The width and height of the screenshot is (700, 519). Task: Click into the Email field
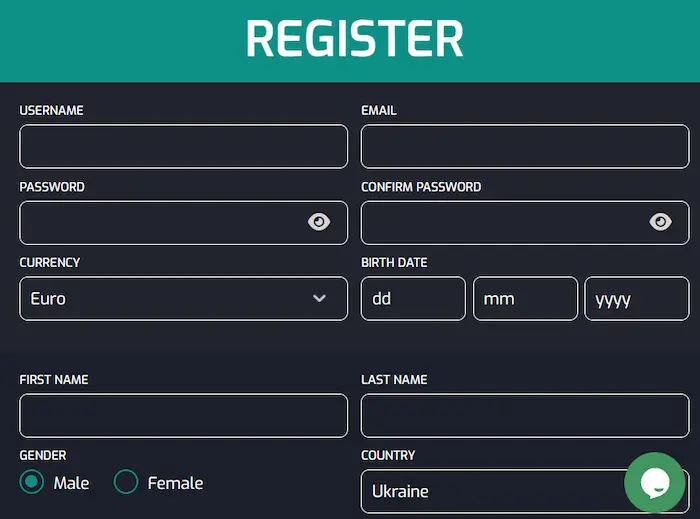(525, 146)
